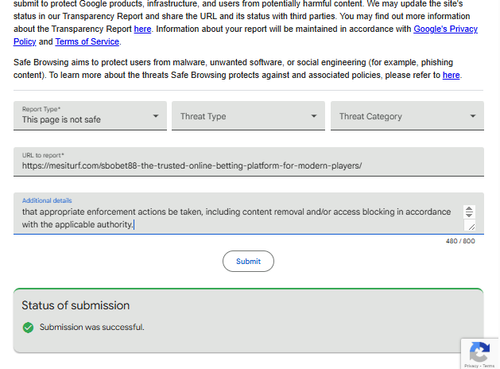Open the Threat Type dropdown
Viewport: 500px width, 369px height.
[x=248, y=116]
